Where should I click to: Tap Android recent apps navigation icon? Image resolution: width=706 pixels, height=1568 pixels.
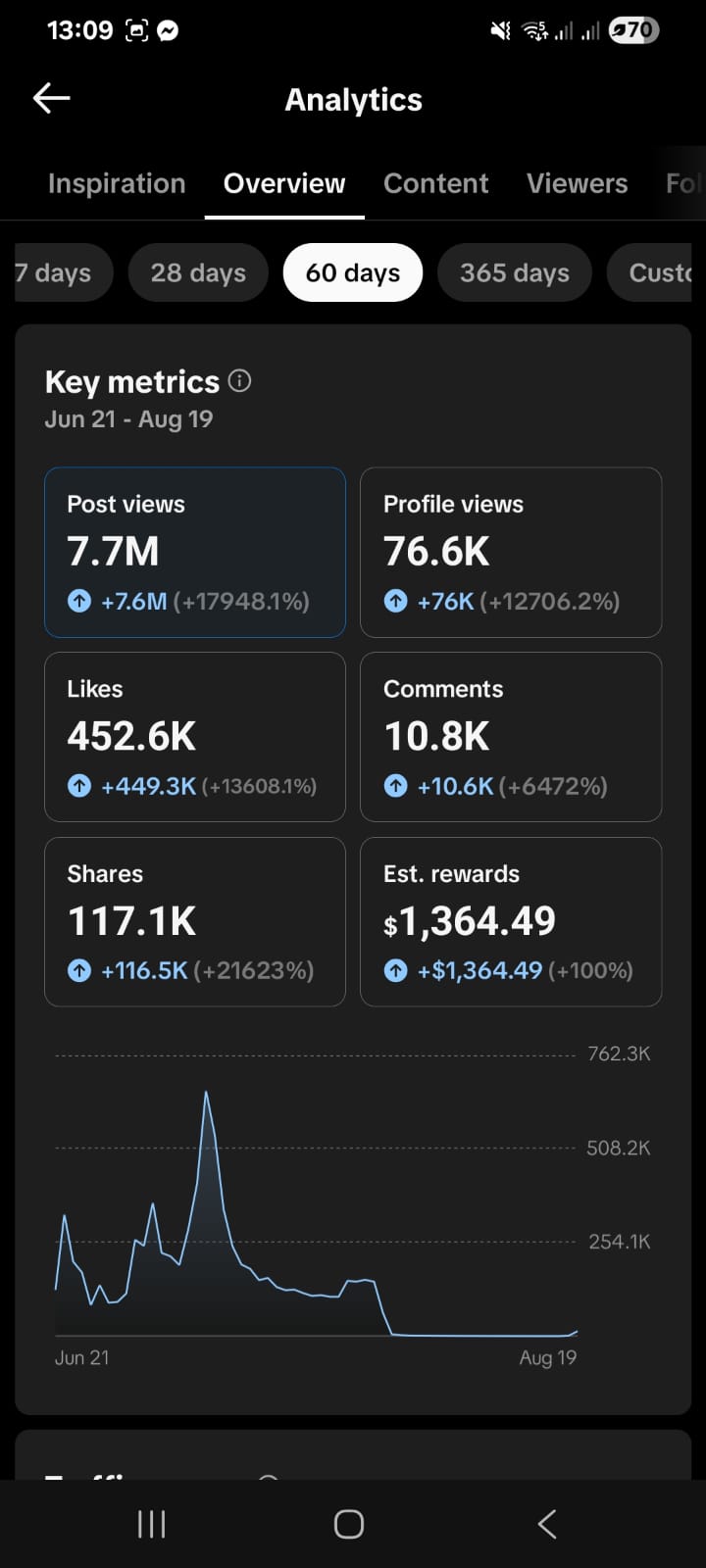tap(151, 1524)
